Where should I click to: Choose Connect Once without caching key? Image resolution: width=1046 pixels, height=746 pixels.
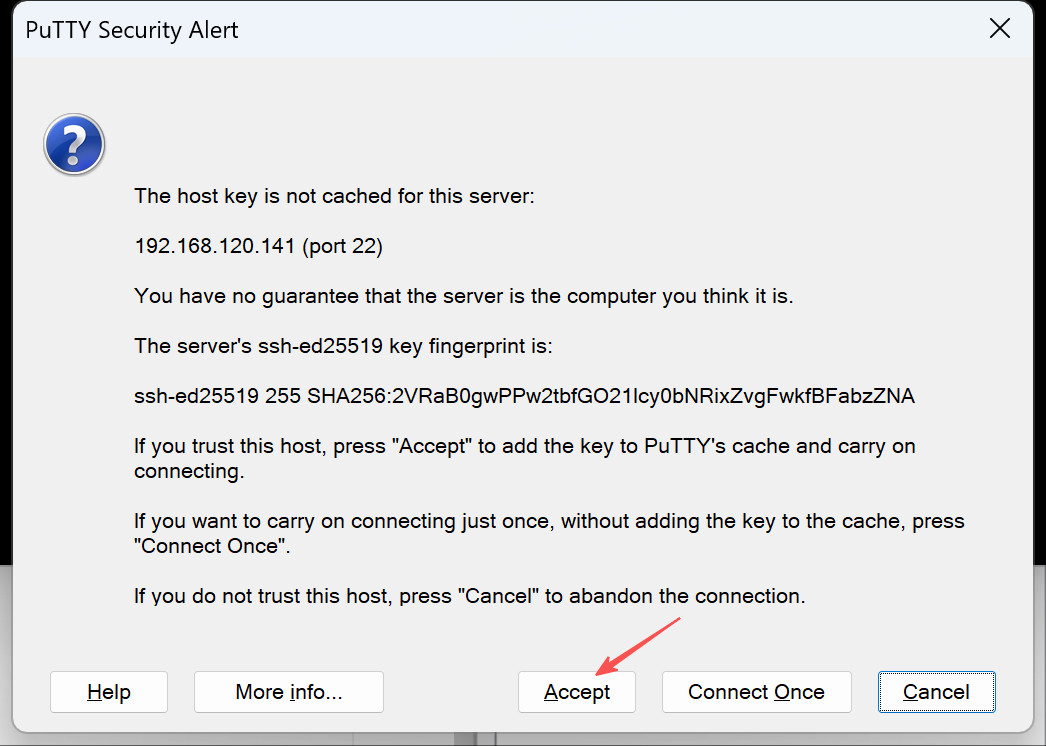coord(756,692)
